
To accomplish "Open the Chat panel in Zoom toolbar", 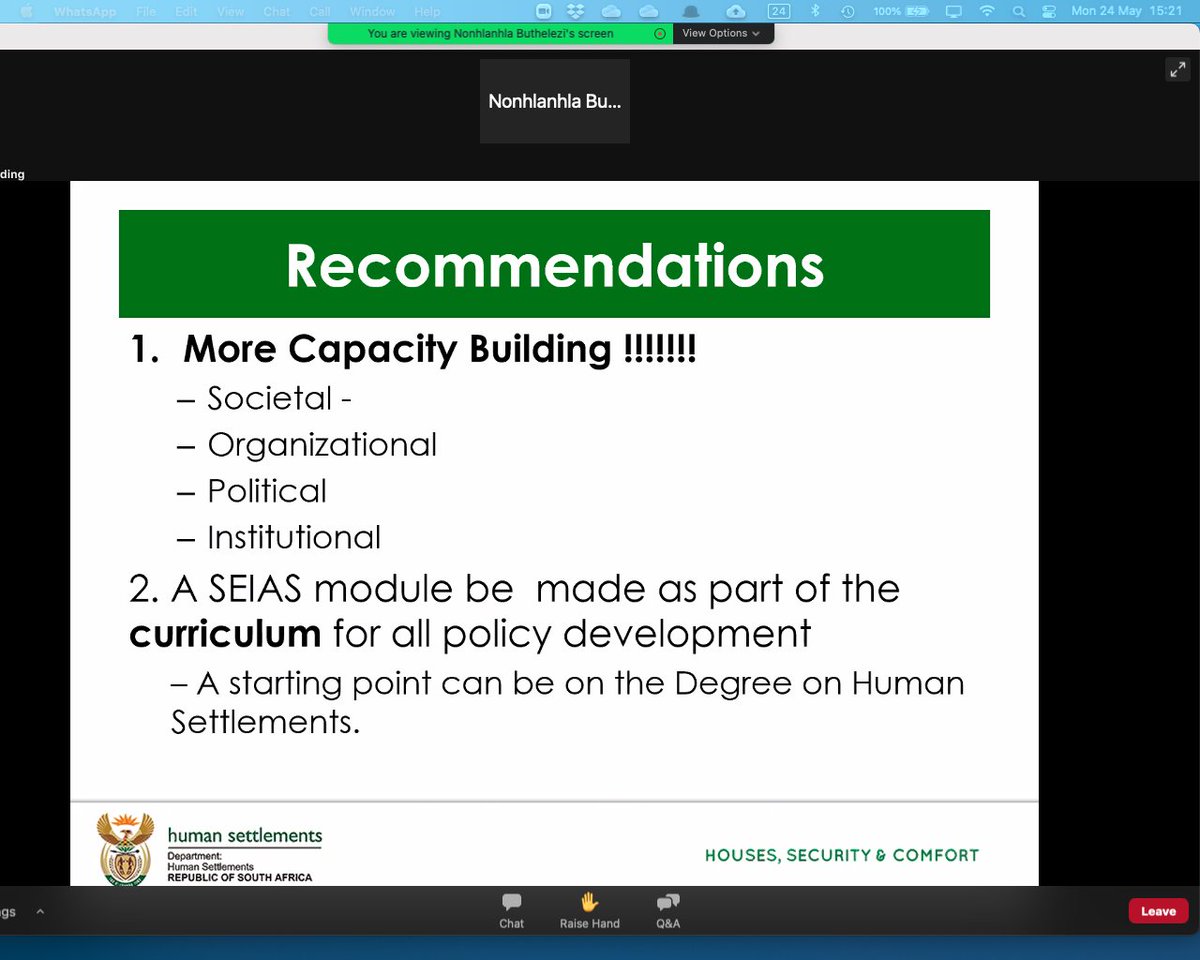I will (x=512, y=910).
